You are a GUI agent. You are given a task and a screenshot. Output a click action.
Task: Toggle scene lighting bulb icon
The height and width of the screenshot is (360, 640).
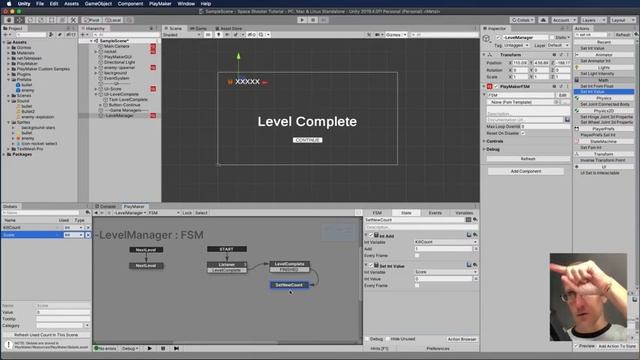point(218,35)
